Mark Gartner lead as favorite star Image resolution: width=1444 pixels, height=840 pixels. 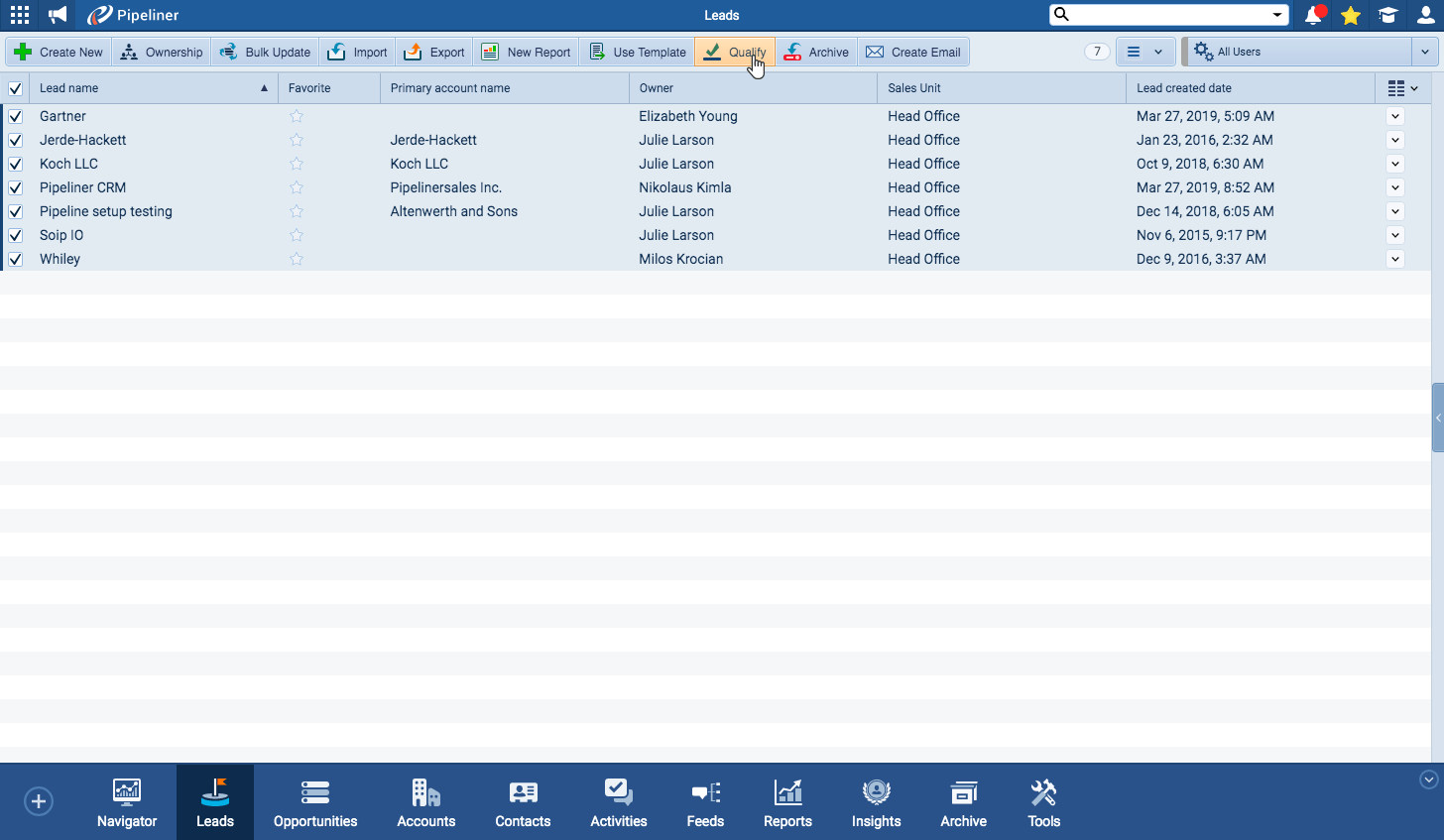pos(297,116)
